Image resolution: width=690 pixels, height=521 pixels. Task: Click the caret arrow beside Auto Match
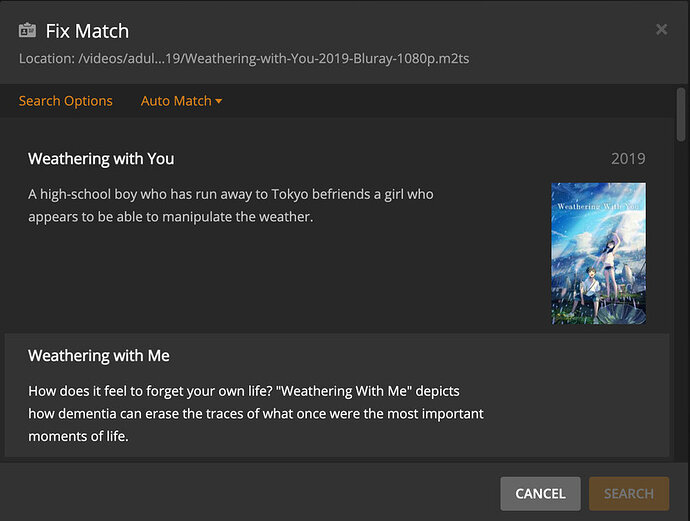(x=219, y=102)
